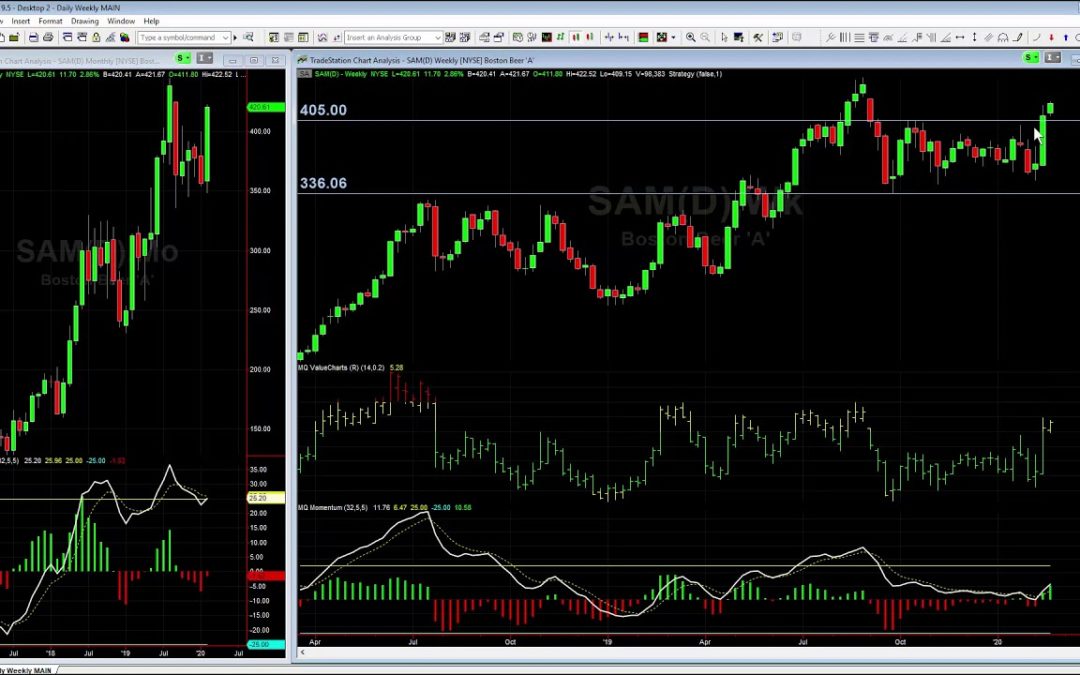Open the Format menu

[x=50, y=21]
